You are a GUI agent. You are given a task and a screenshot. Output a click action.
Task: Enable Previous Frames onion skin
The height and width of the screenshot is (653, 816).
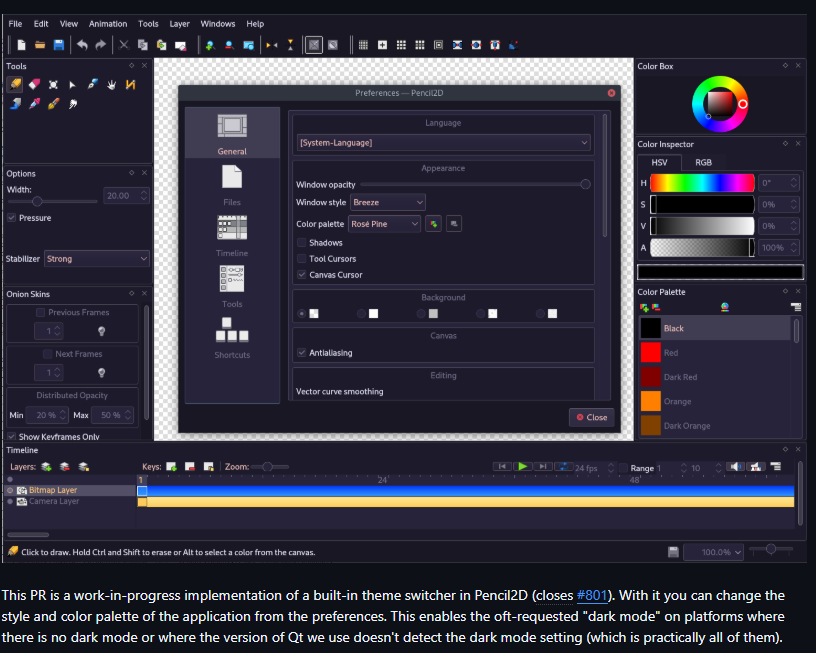coord(40,312)
